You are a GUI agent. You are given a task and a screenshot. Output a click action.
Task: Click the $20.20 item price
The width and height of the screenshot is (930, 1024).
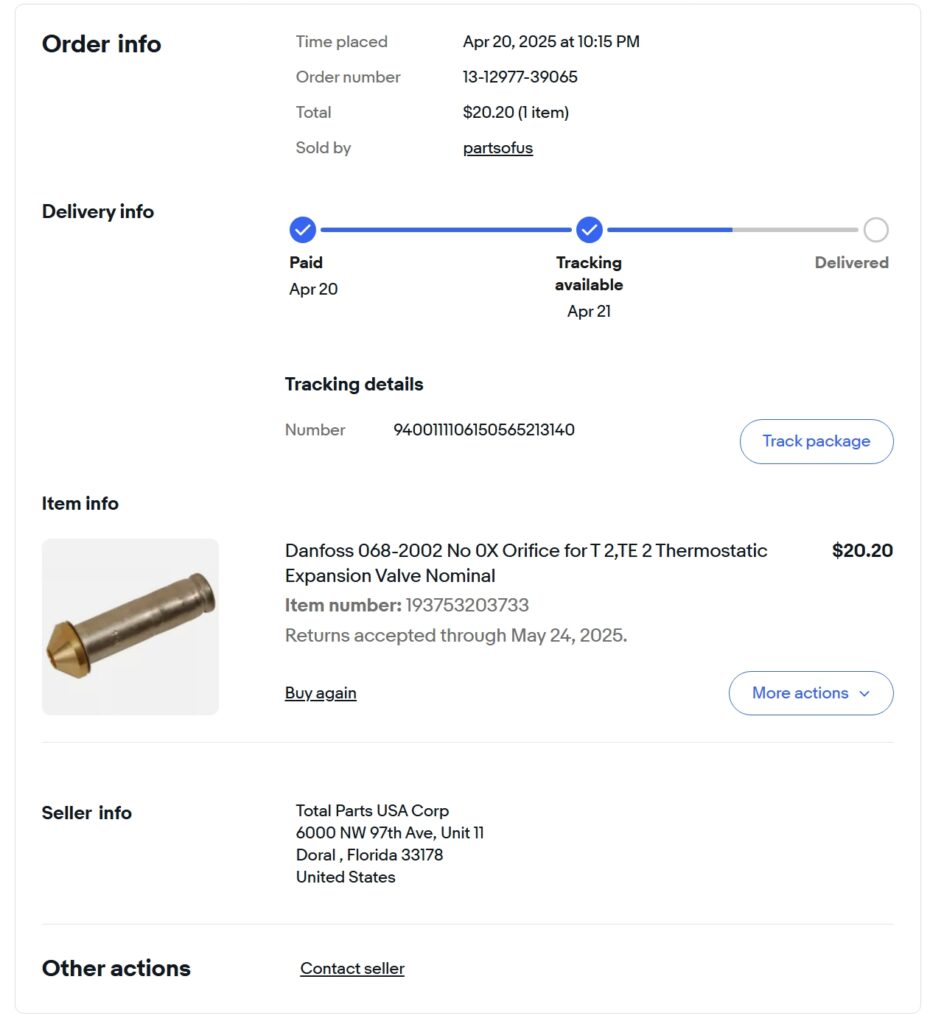pyautogui.click(x=862, y=551)
